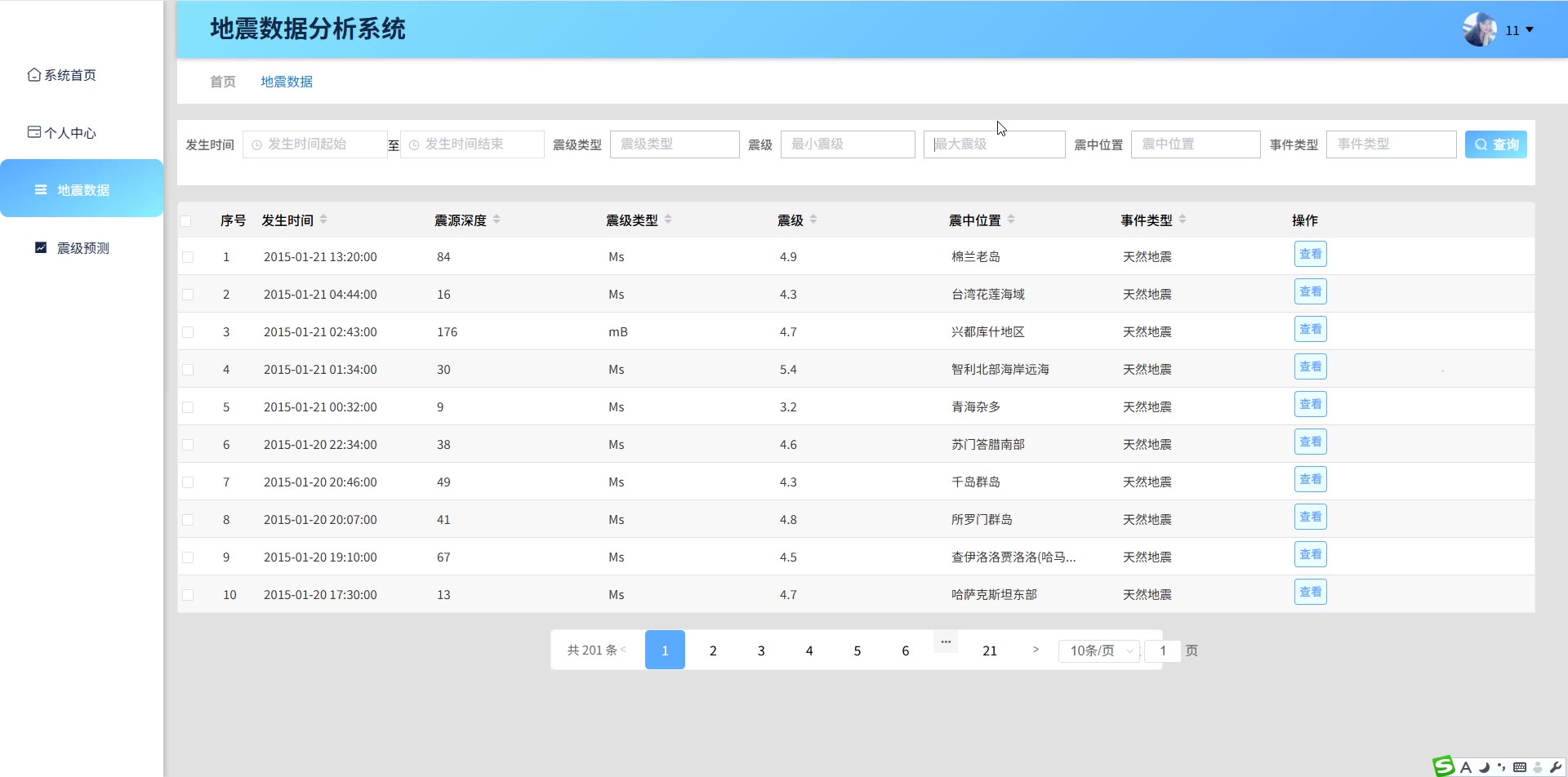The width and height of the screenshot is (1568, 777).
Task: Sort by 震源深度 column sort arrows
Action: (x=497, y=220)
